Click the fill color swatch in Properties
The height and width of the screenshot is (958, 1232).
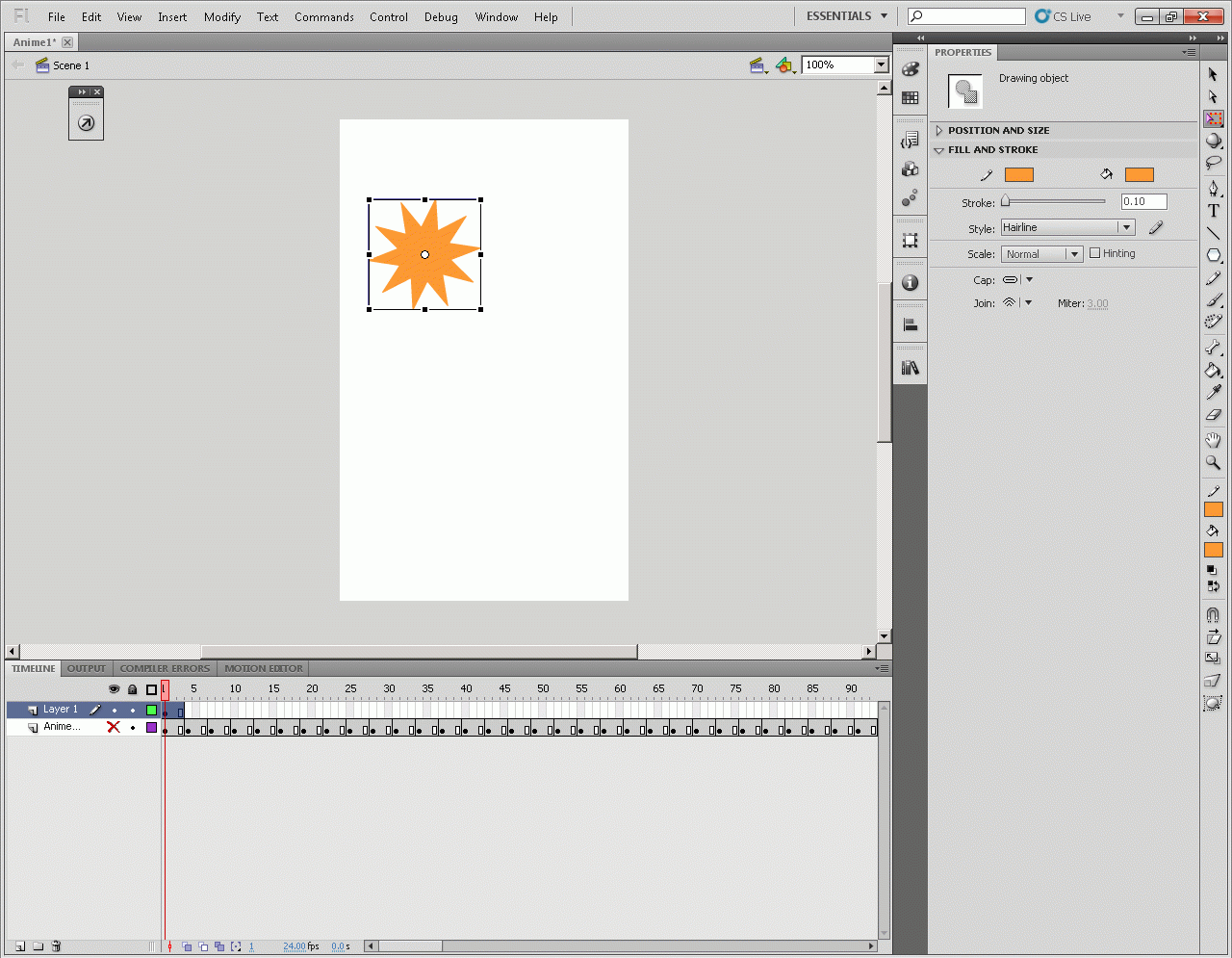click(1139, 174)
